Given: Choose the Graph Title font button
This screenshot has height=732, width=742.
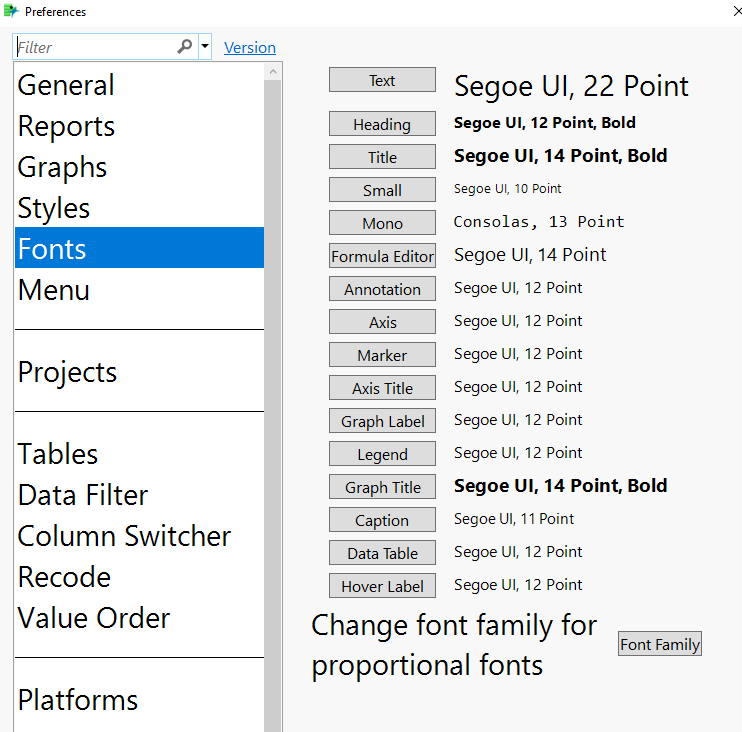Looking at the screenshot, I should (x=382, y=488).
